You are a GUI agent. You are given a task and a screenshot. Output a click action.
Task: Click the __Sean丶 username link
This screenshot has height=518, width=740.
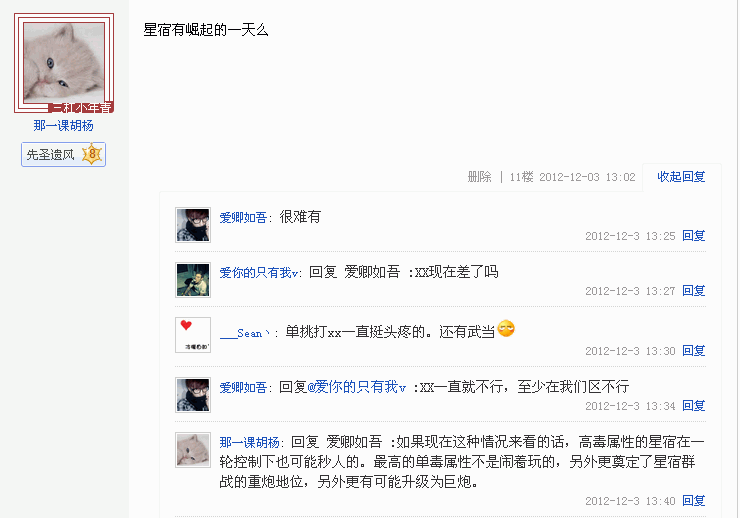[x=245, y=333]
